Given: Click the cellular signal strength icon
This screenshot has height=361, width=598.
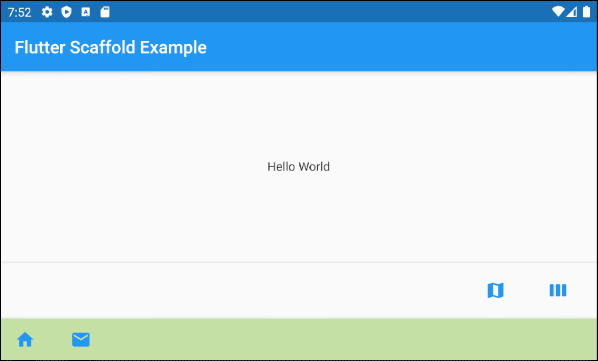Looking at the screenshot, I should [x=571, y=12].
